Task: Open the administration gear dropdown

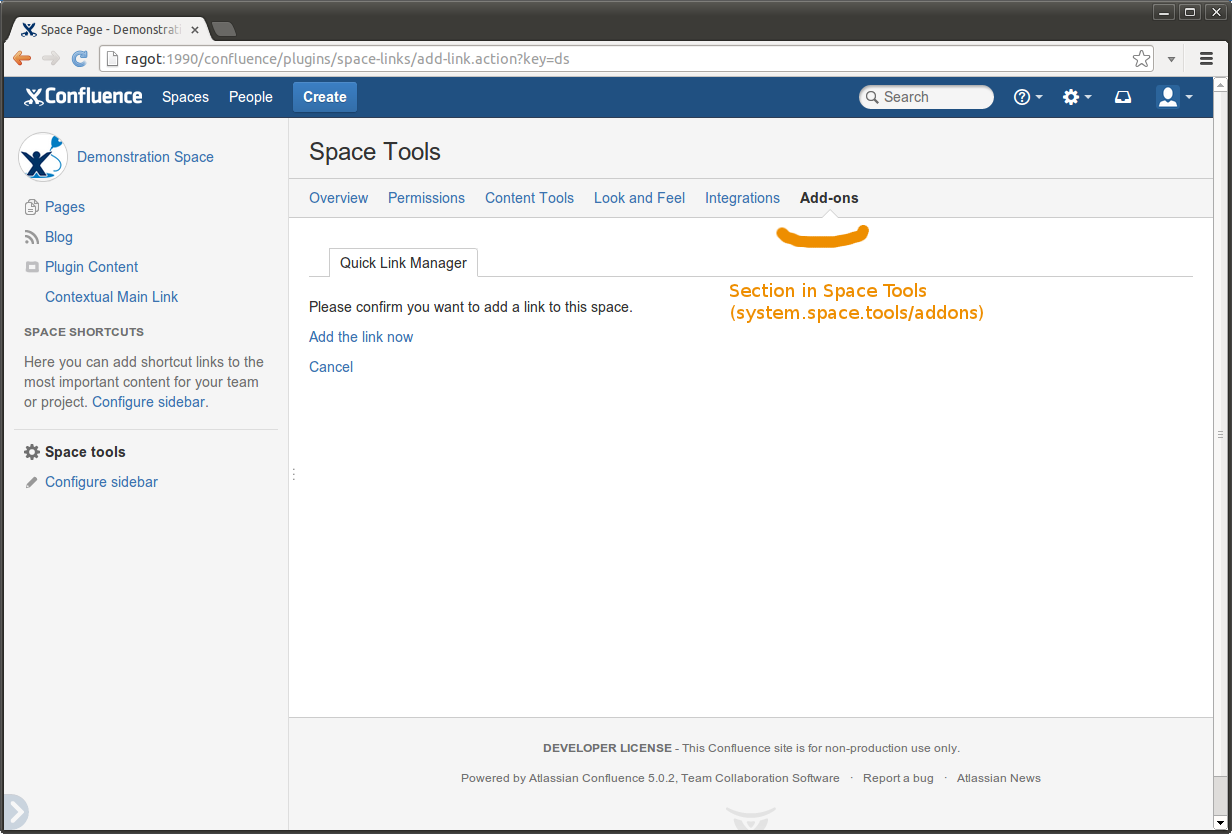Action: pos(1076,97)
